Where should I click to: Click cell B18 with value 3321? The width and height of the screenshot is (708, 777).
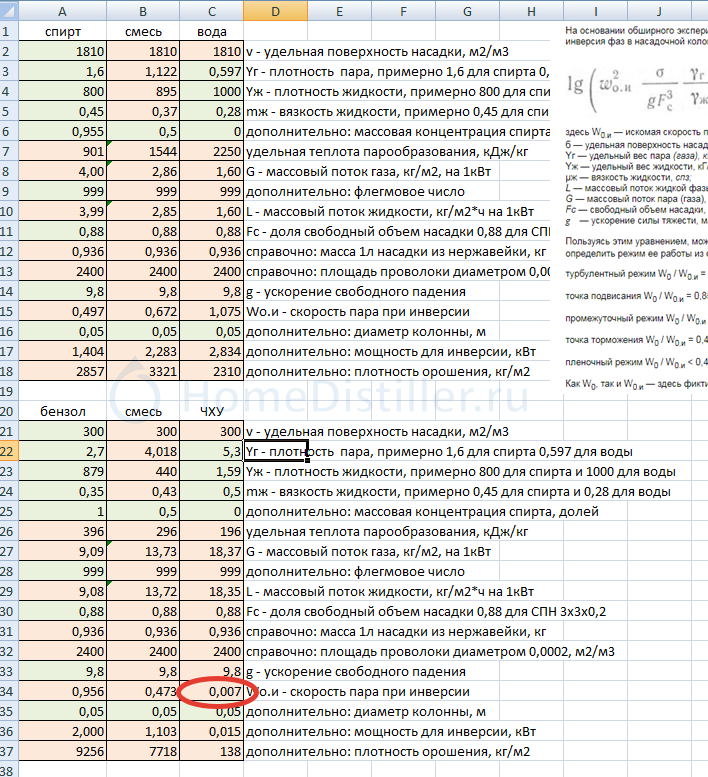click(143, 371)
